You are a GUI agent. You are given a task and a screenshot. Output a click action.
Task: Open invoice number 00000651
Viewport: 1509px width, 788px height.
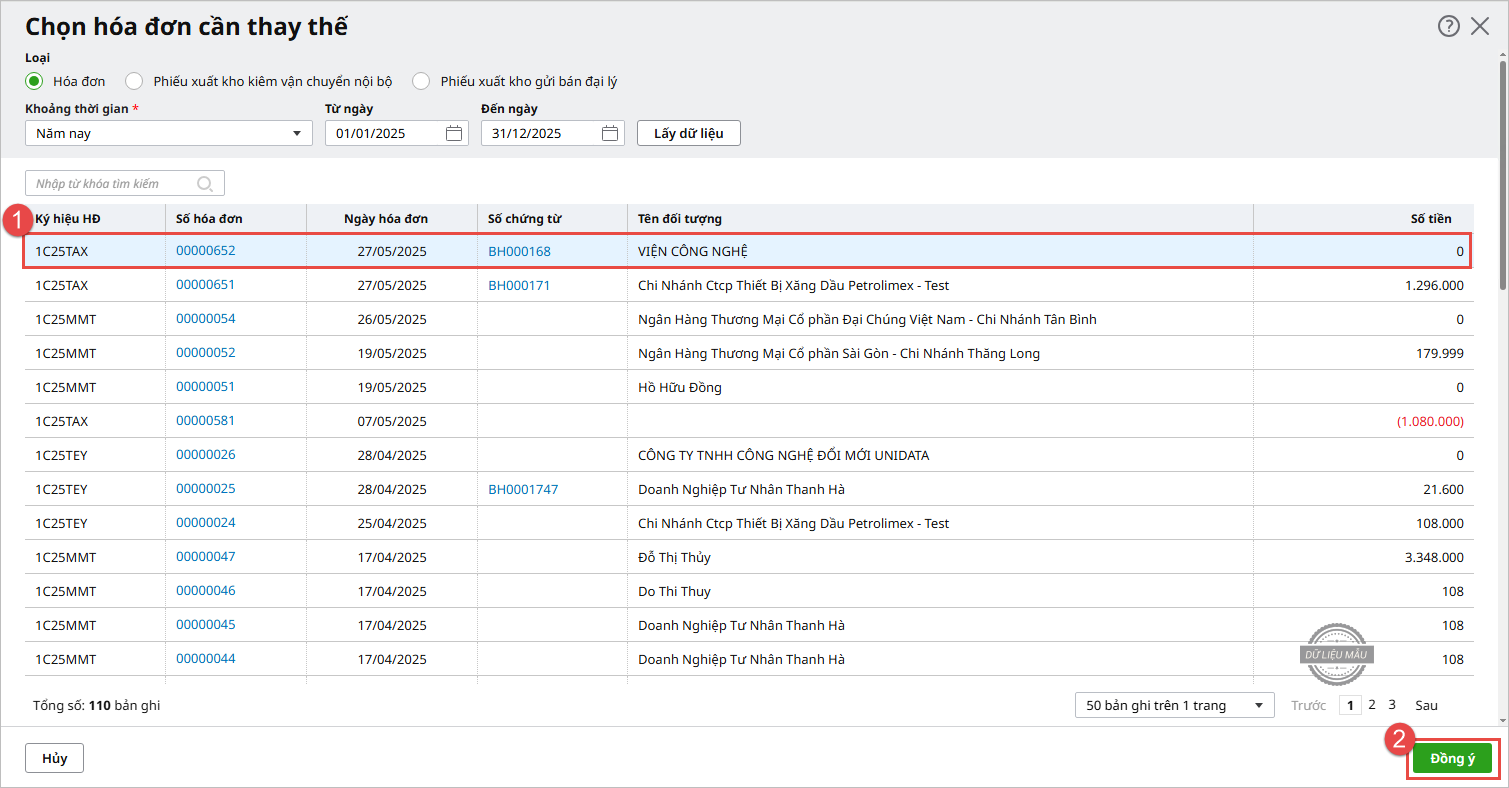click(206, 285)
